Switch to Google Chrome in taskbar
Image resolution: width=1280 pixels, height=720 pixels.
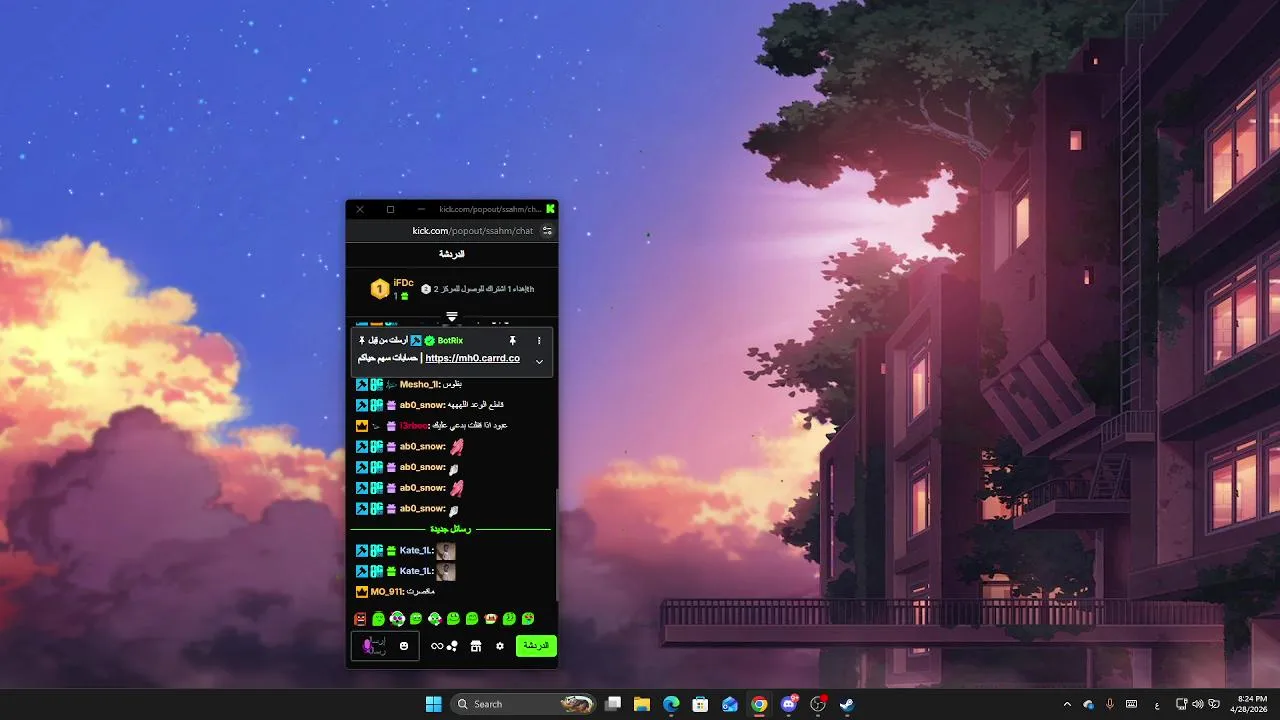pos(760,704)
